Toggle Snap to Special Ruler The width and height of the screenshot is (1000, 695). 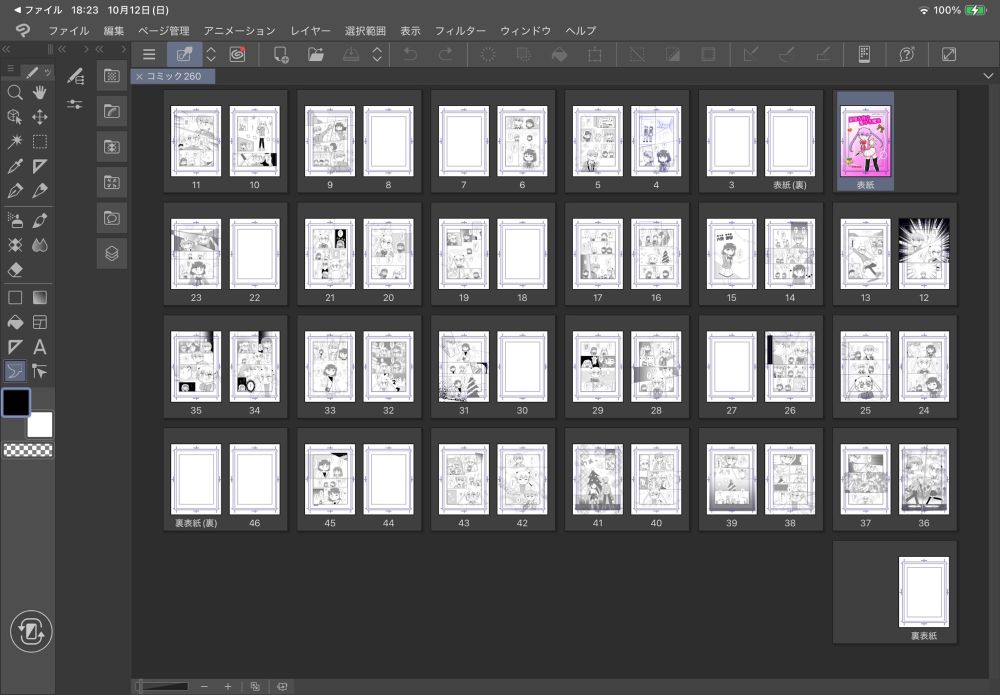point(786,54)
